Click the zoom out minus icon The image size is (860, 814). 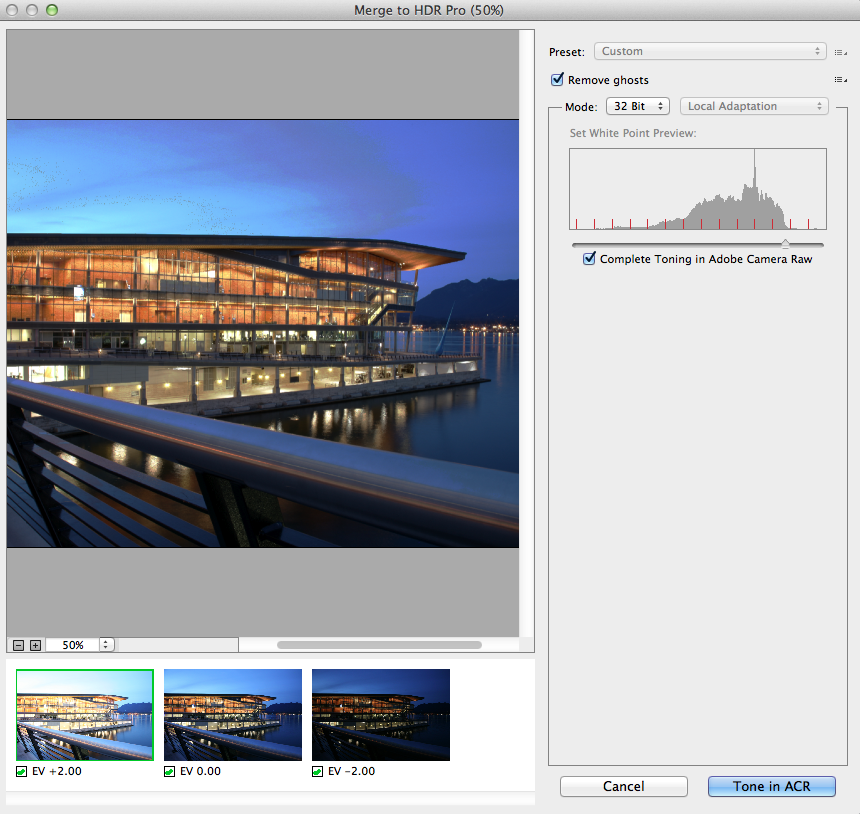(x=18, y=645)
